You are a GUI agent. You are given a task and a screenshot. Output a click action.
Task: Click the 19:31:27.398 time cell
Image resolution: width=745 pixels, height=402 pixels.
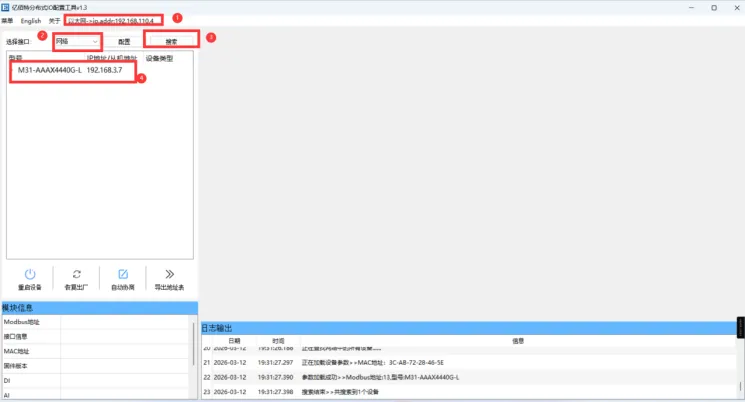(x=276, y=392)
